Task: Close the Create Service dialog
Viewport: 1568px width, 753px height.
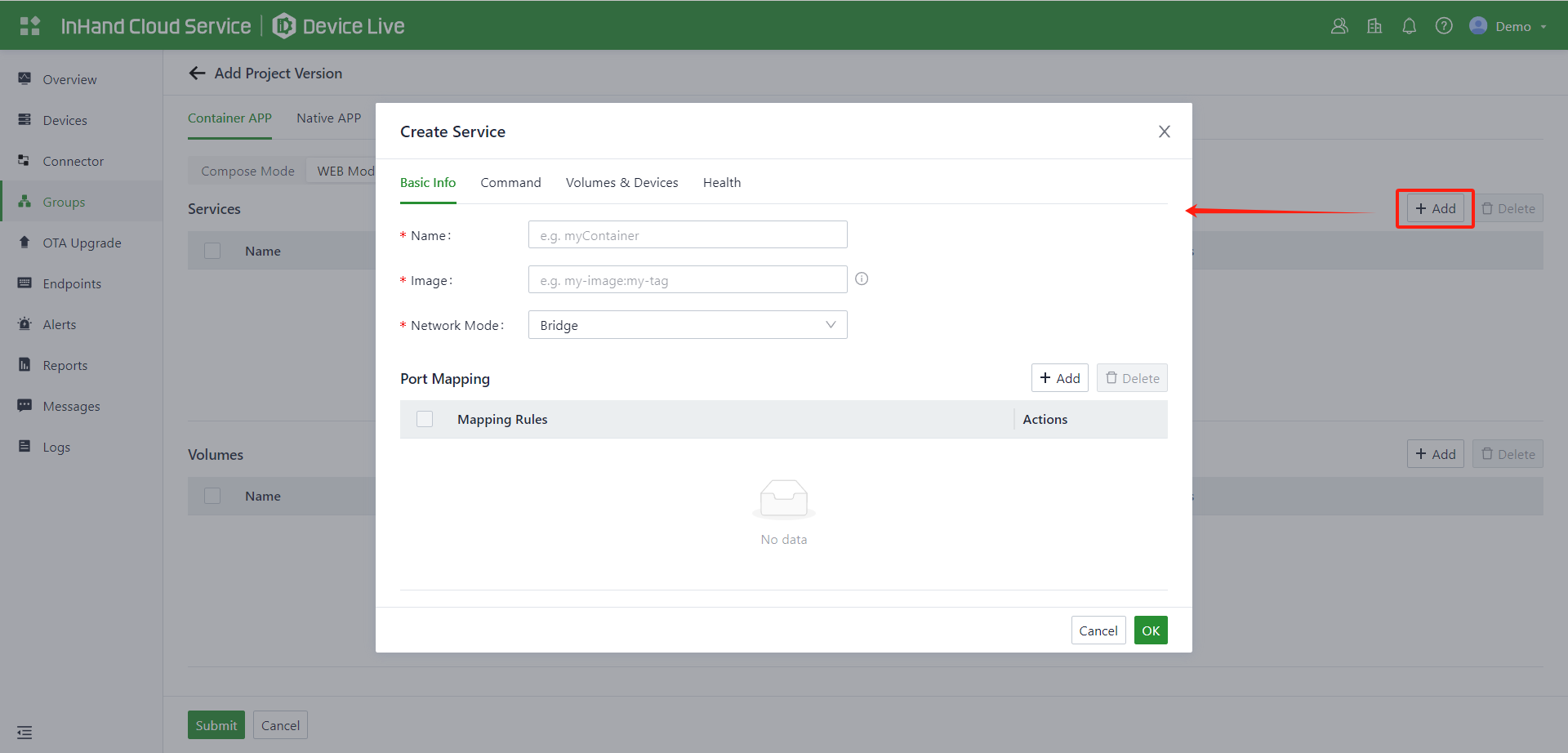Action: pos(1165,131)
